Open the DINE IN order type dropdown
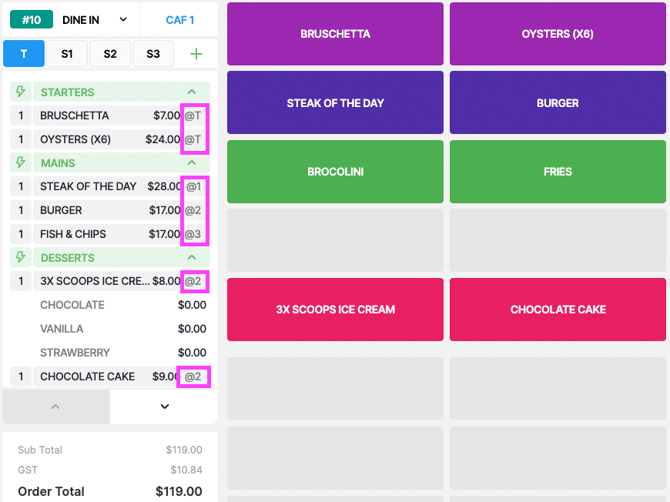 click(95, 20)
